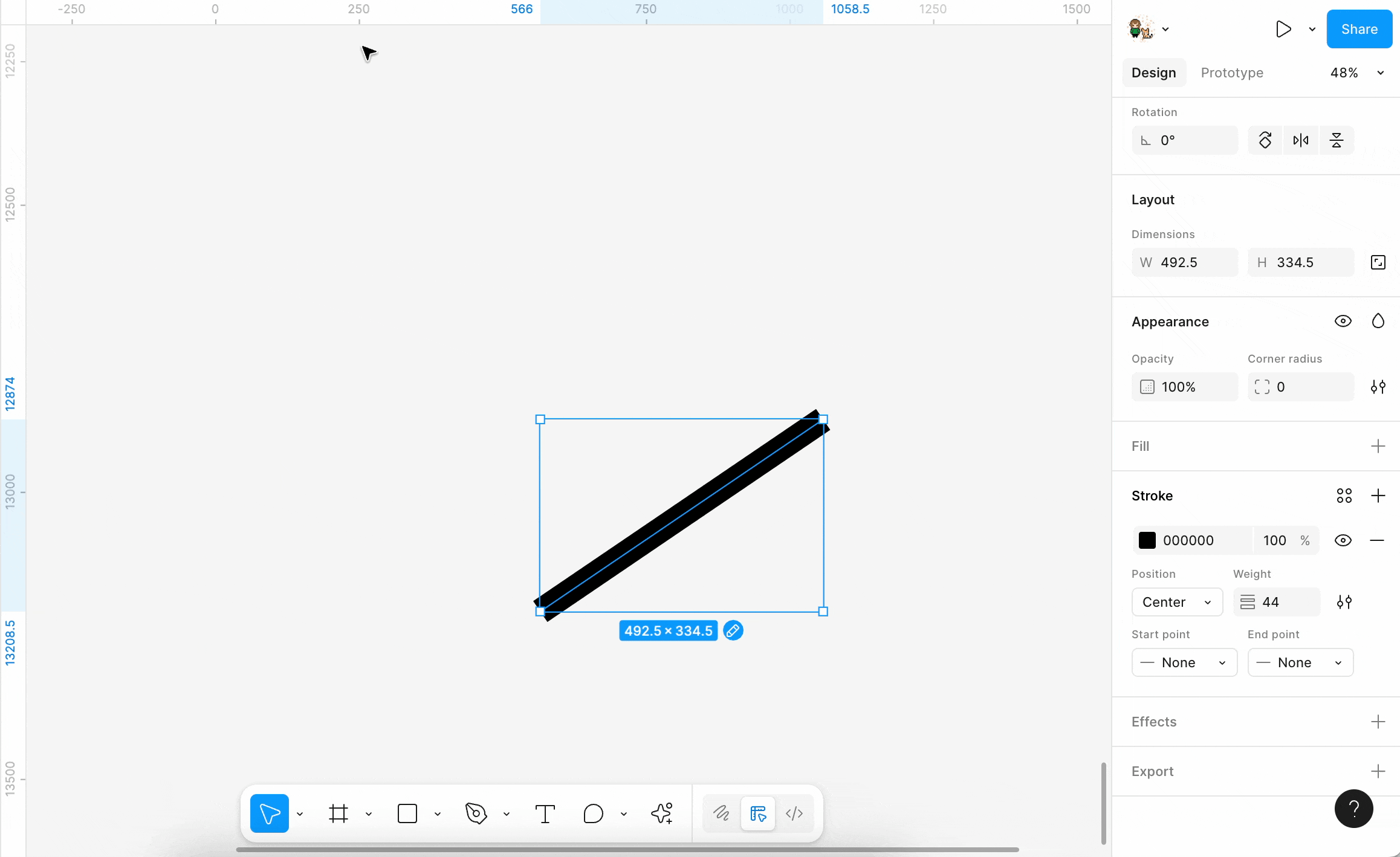
Task: Click the flip vertical icon
Action: 1337,140
